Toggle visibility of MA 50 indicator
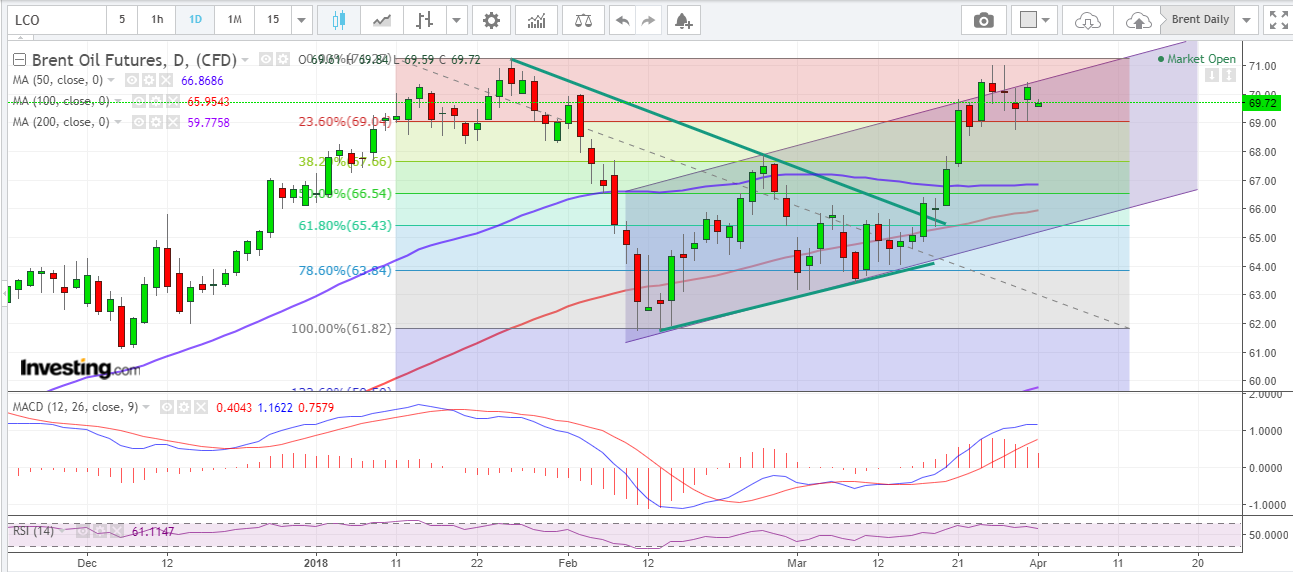The image size is (1293, 572). tap(132, 80)
